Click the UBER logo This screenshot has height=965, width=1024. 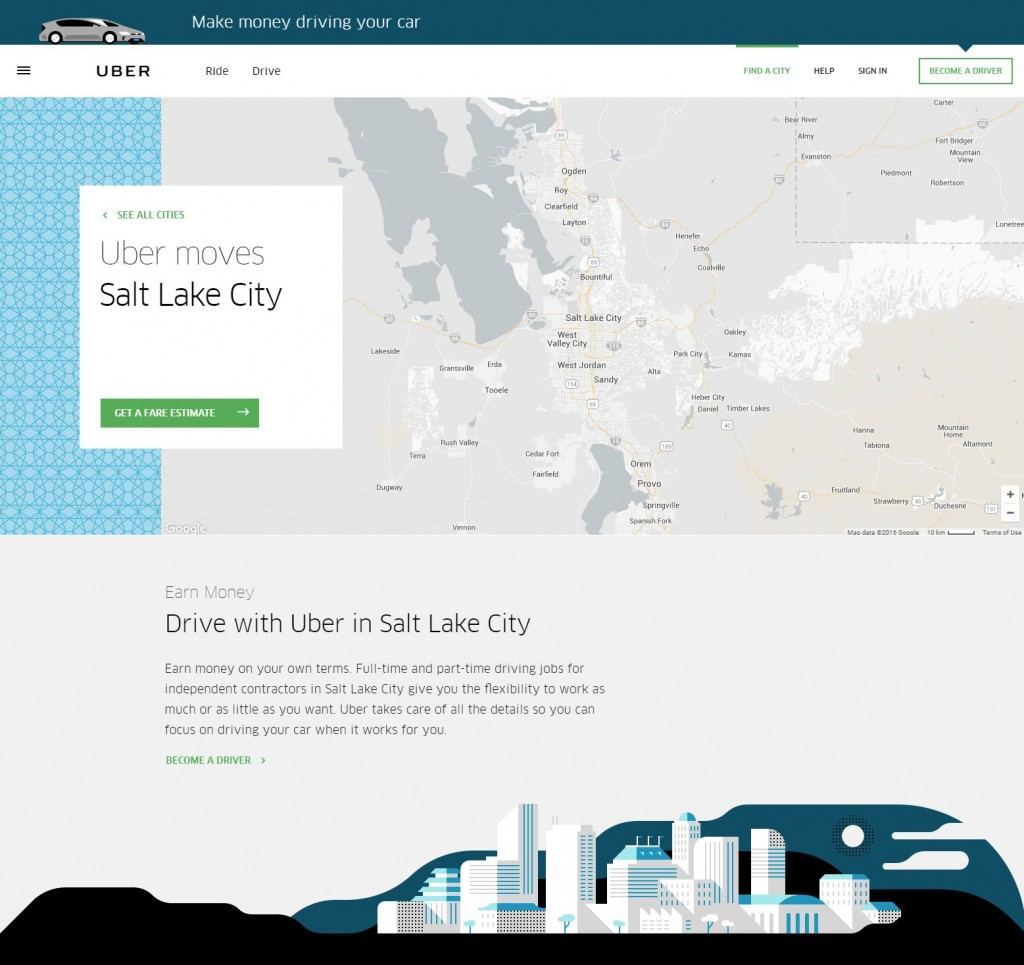(123, 71)
